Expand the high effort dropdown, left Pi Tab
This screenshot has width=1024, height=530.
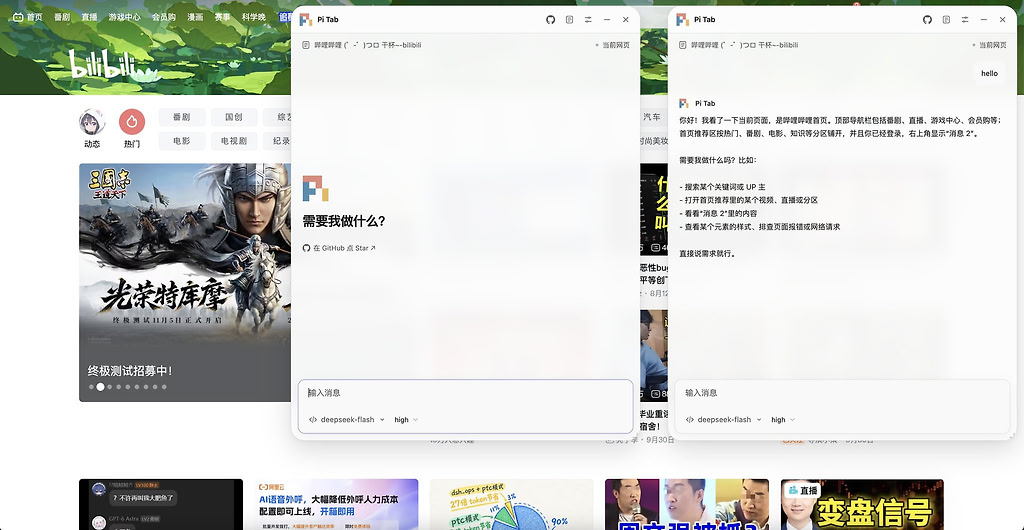click(x=406, y=420)
